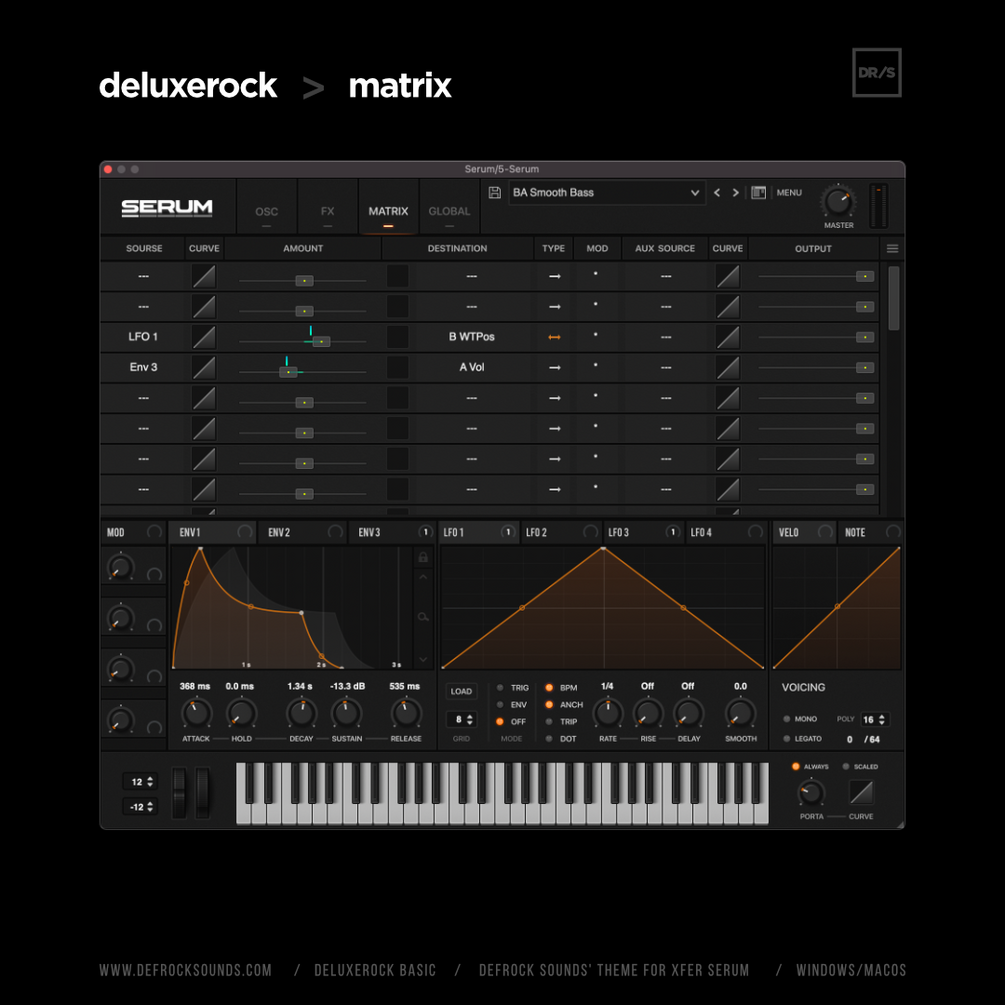Image resolution: width=1005 pixels, height=1005 pixels.
Task: Change pitch bend down stepper -12
Action: click(x=140, y=807)
